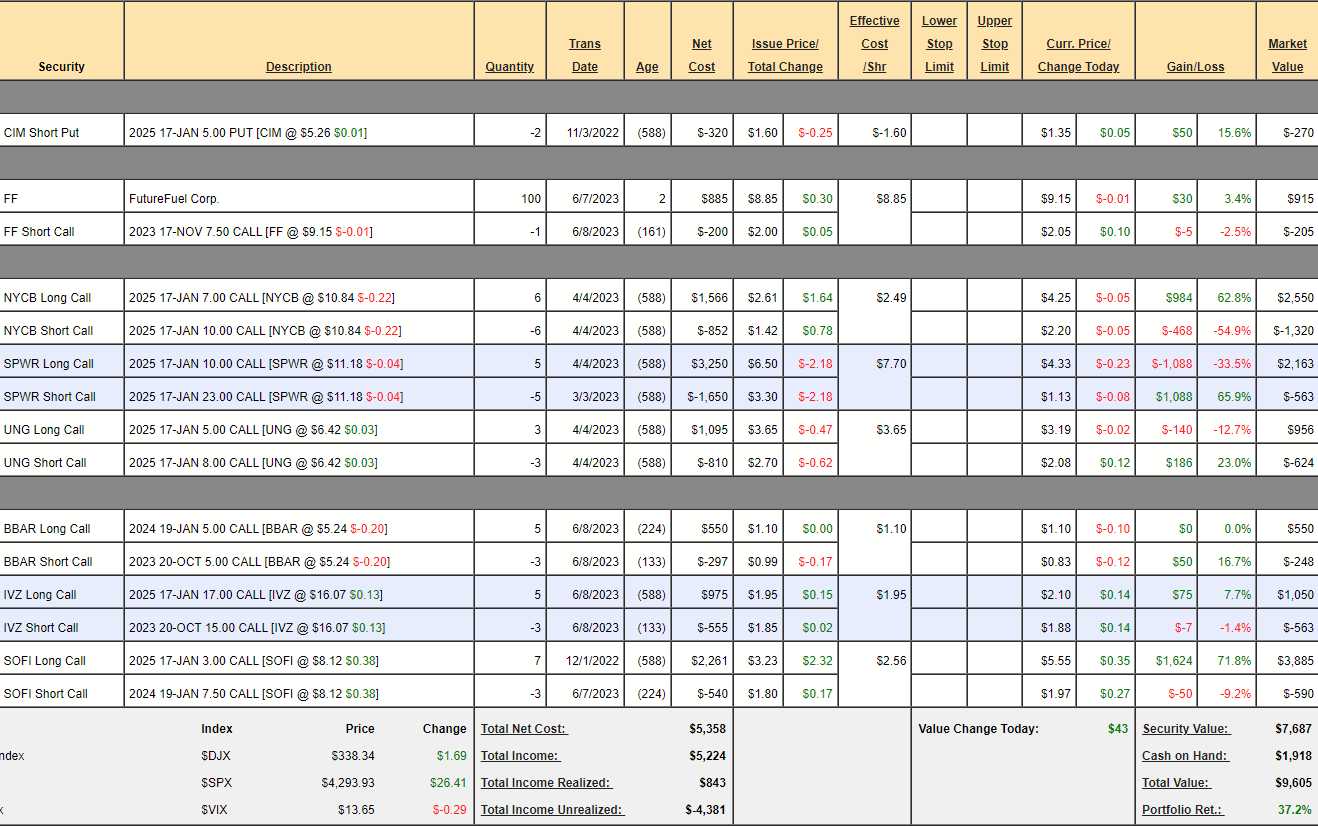The width and height of the screenshot is (1318, 826).
Task: Click the Security Value label
Action: pyautogui.click(x=1186, y=729)
